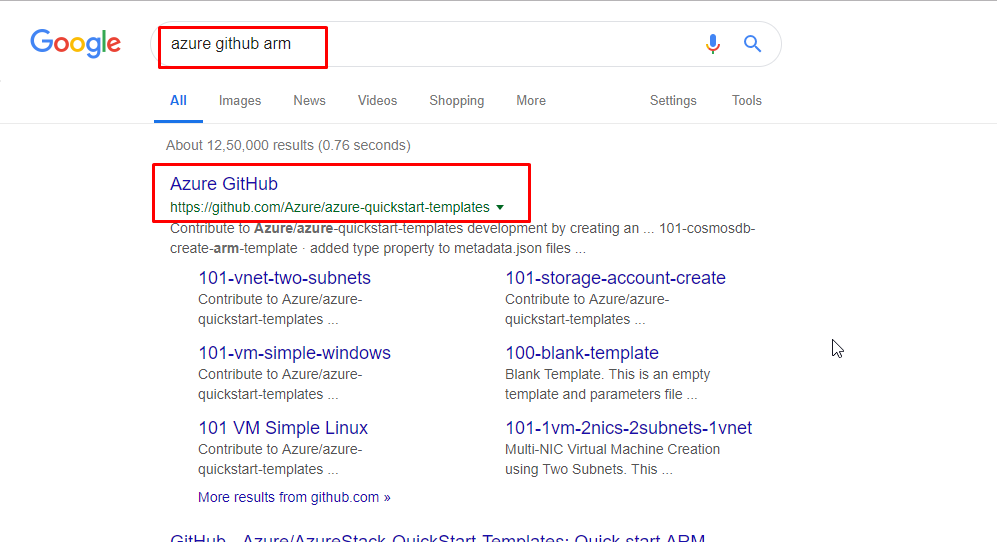This screenshot has height=542, width=997.
Task: Click the magnifying glass search icon
Action: (x=752, y=44)
